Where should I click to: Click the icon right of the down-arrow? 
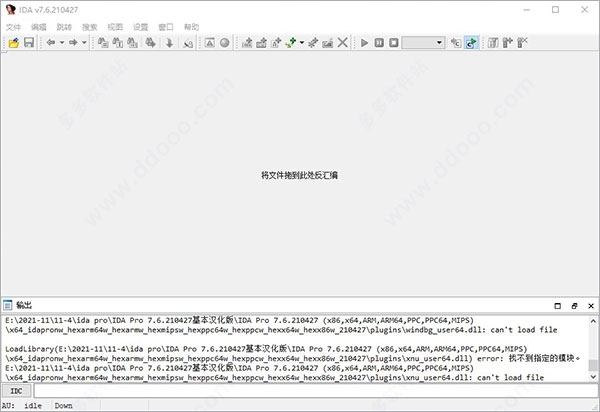click(x=188, y=42)
